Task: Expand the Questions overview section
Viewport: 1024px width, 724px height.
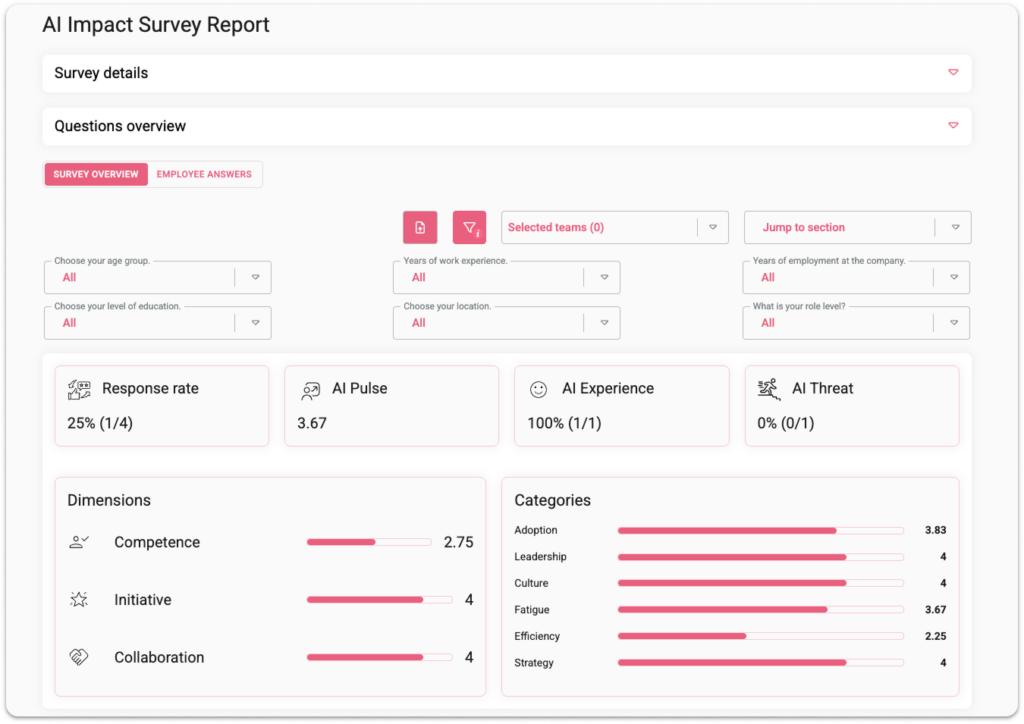Action: click(507, 126)
